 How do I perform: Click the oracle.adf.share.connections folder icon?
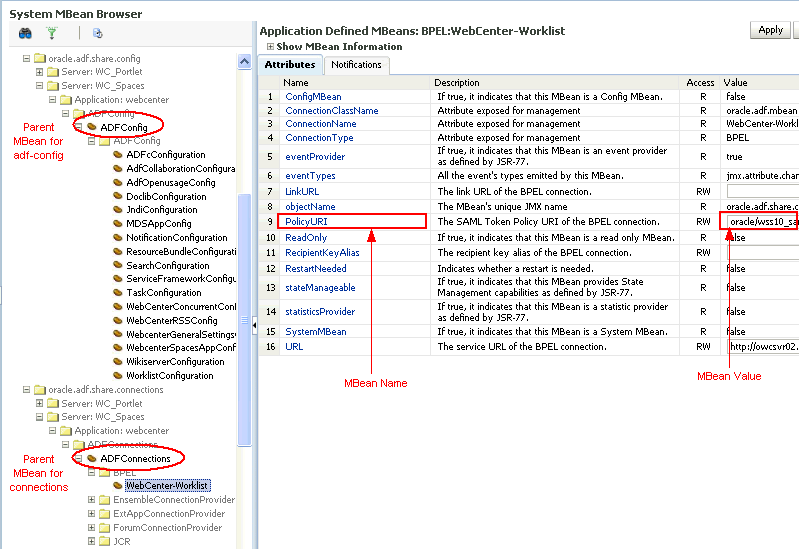pos(40,389)
